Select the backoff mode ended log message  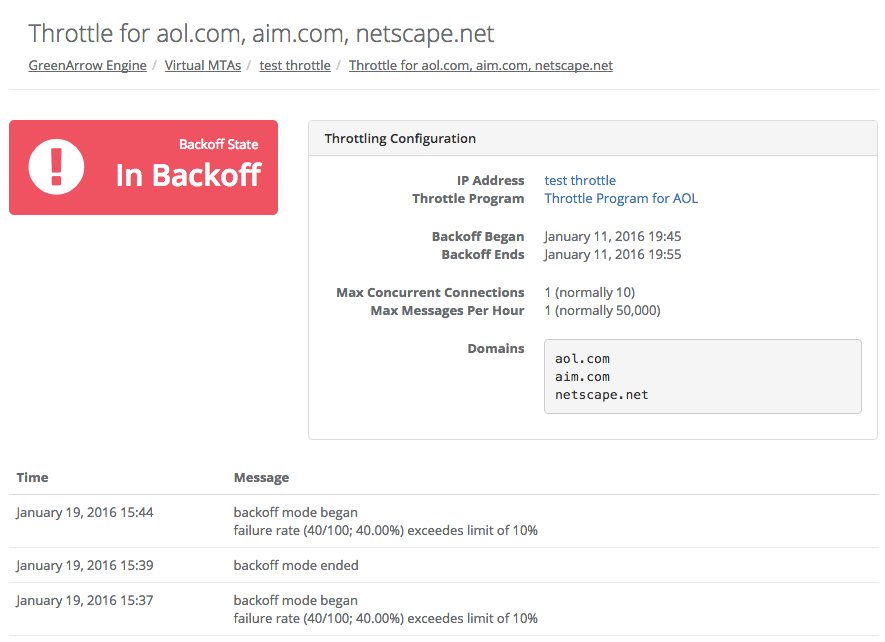[x=296, y=565]
